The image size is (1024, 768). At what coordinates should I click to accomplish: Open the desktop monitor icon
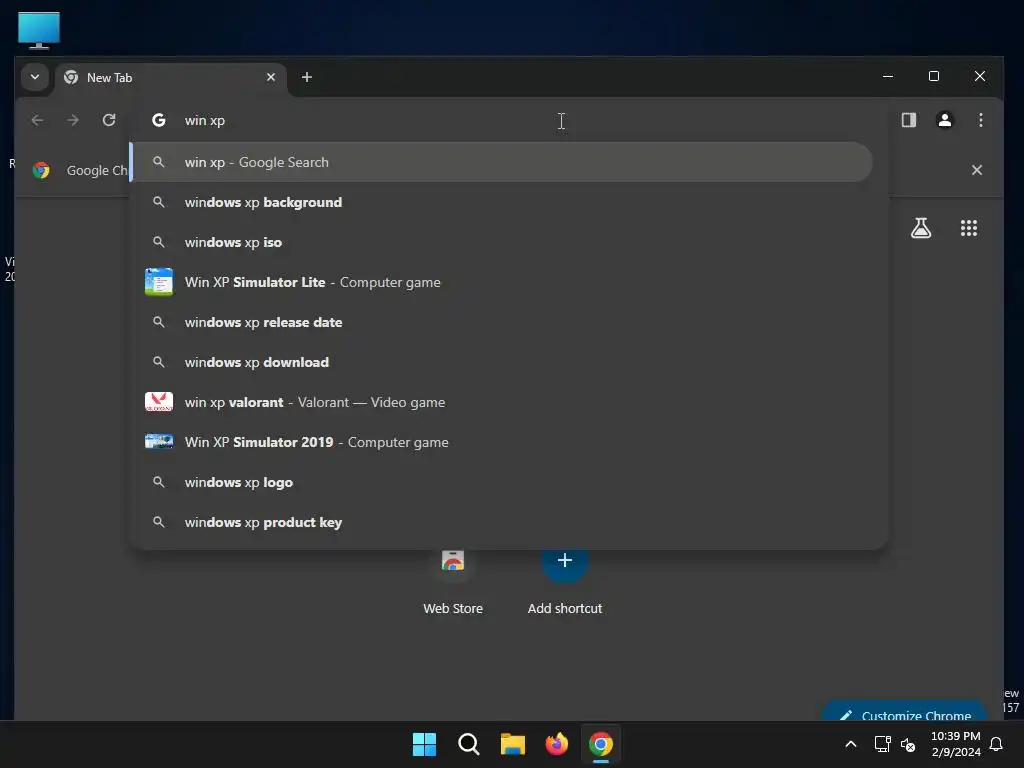(x=39, y=30)
